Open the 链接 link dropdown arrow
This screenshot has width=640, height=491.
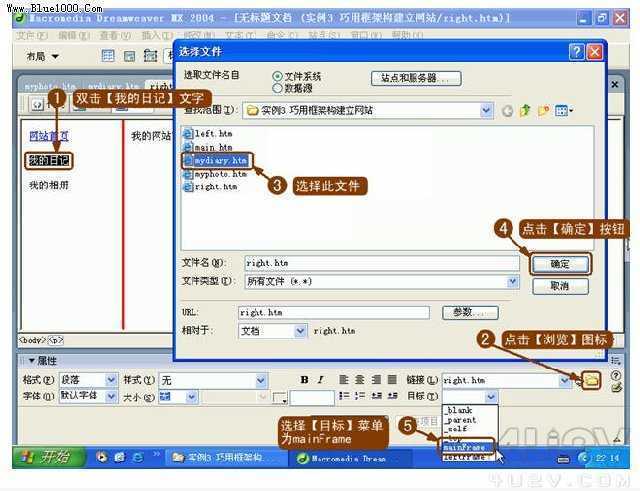click(x=564, y=380)
